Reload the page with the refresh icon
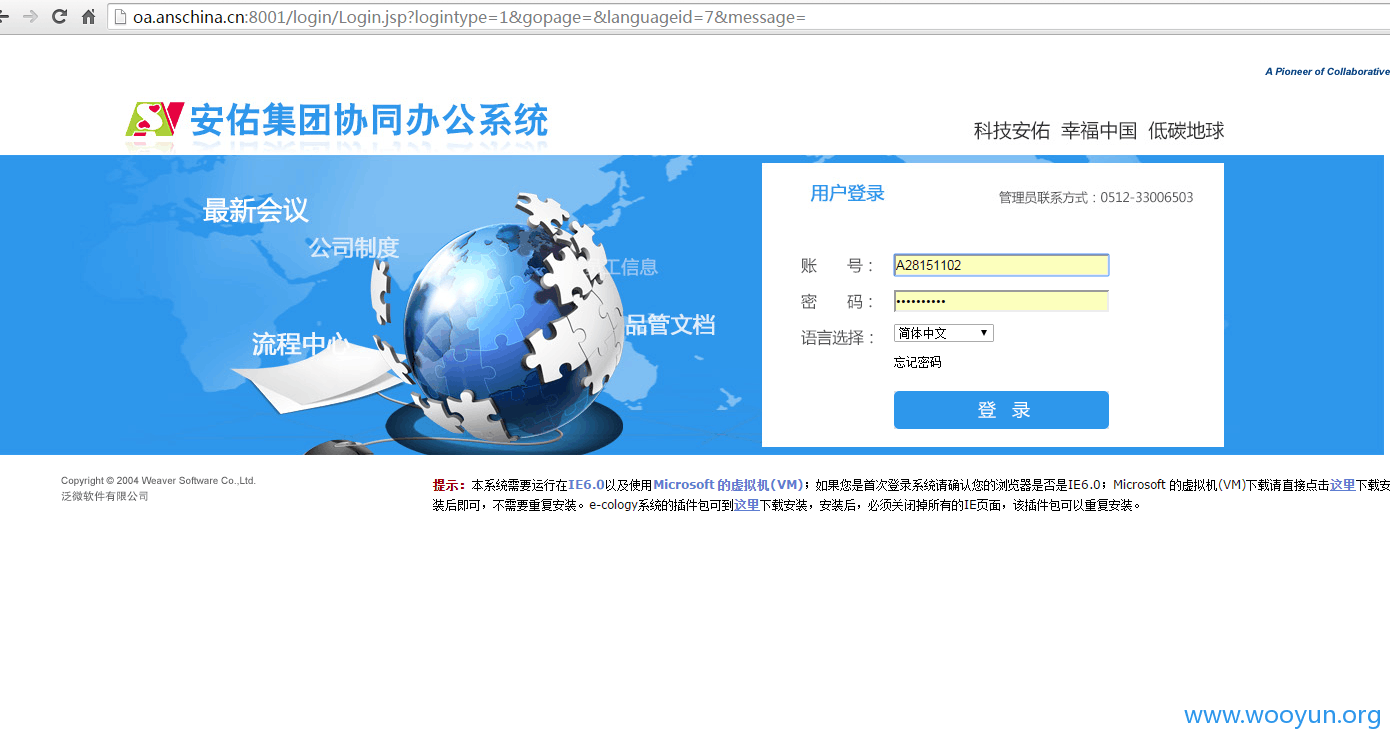The height and width of the screenshot is (744, 1390). point(60,16)
